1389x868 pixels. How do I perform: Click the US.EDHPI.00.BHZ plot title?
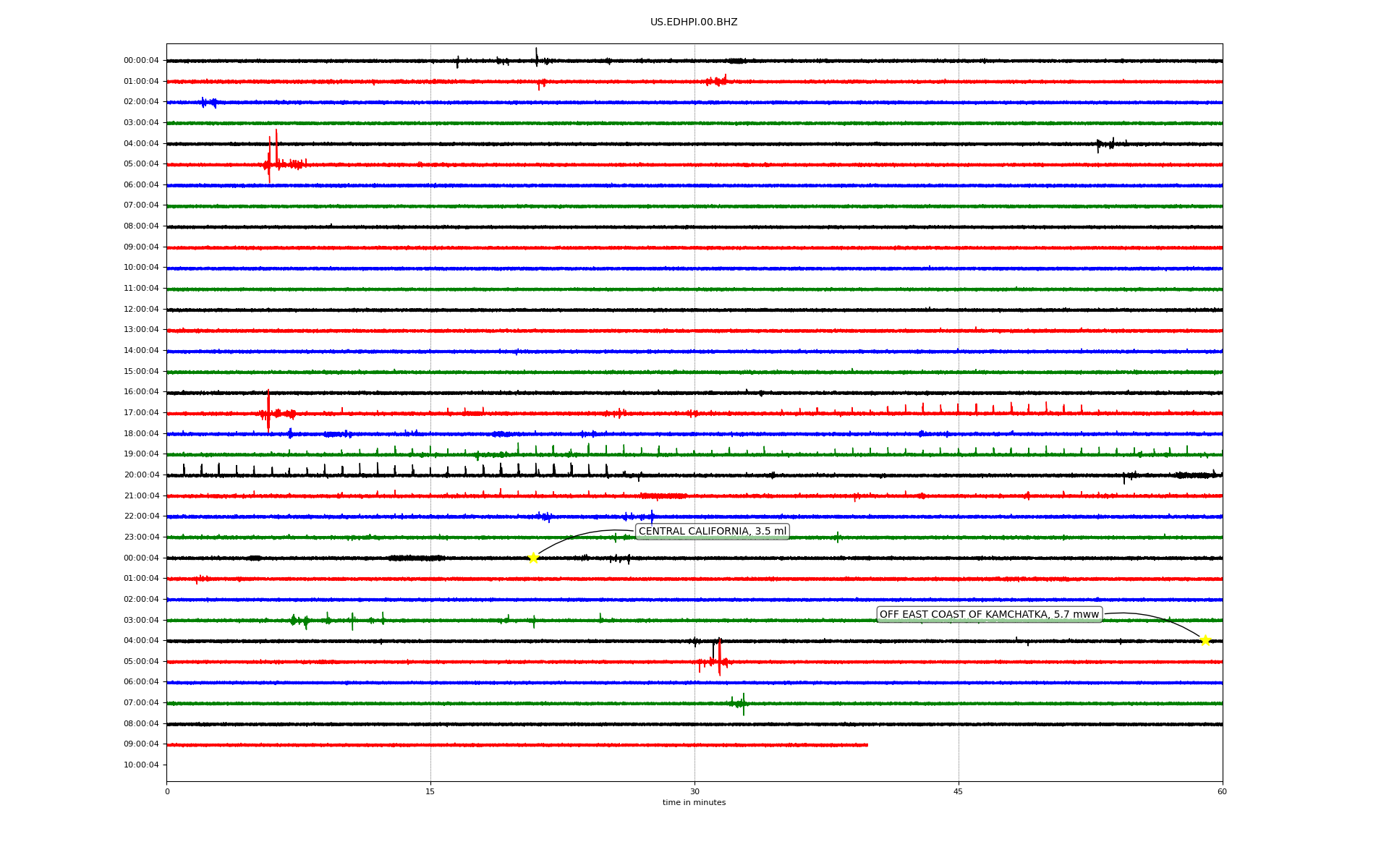pyautogui.click(x=693, y=22)
